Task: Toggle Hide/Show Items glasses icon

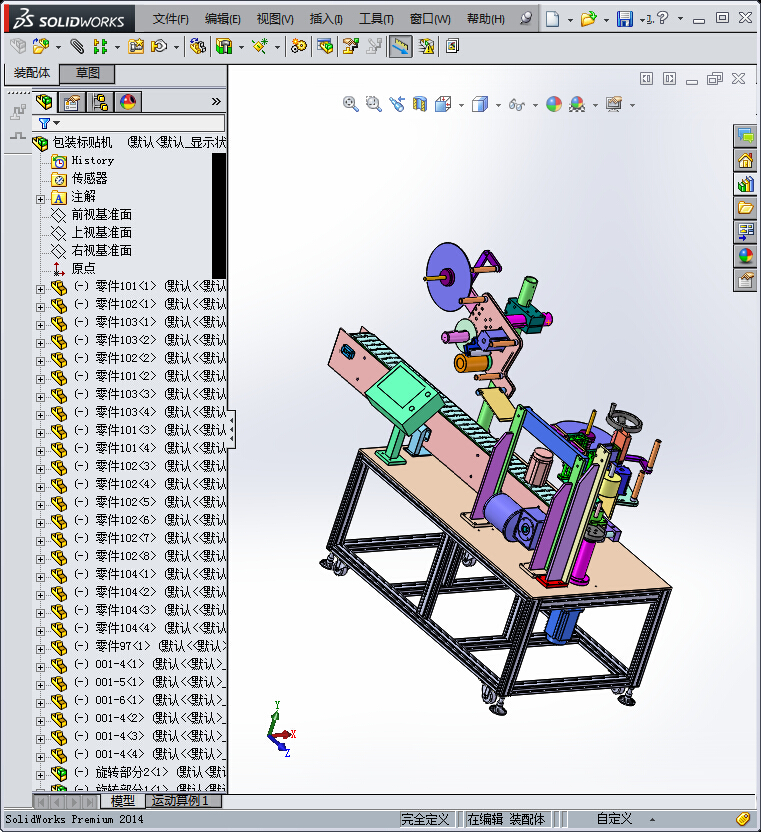Action: point(516,103)
